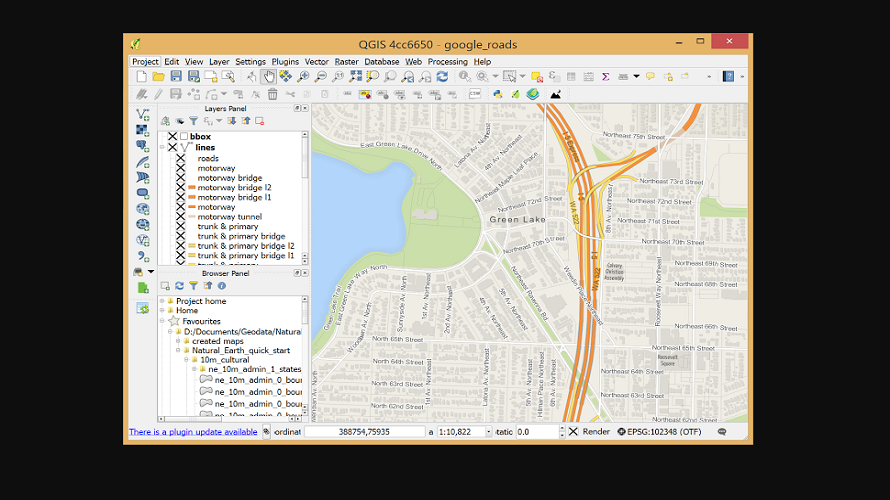The height and width of the screenshot is (500, 890).
Task: Open the Field Calculator sigma icon
Action: point(606,77)
